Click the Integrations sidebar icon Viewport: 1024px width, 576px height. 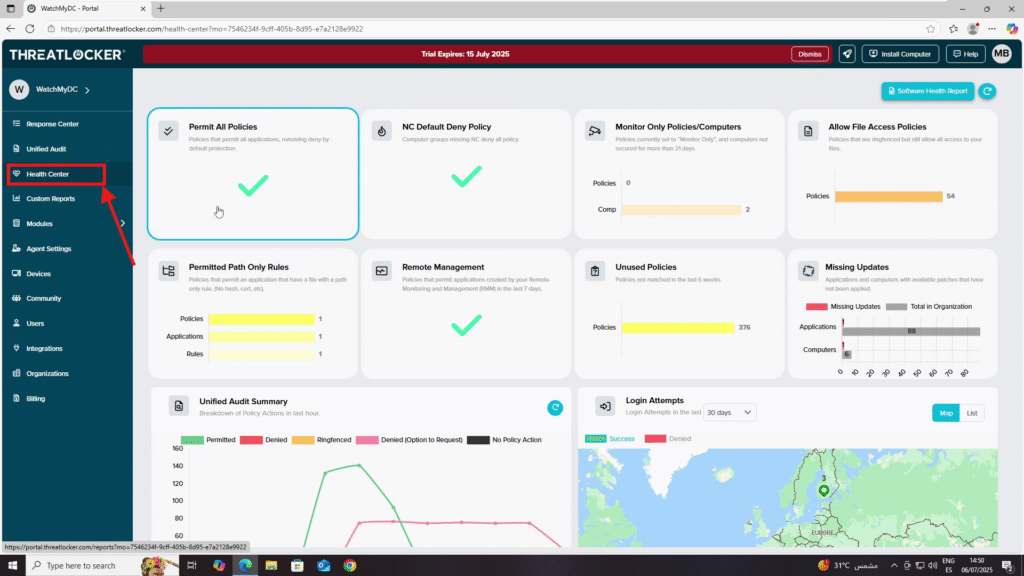[16, 348]
